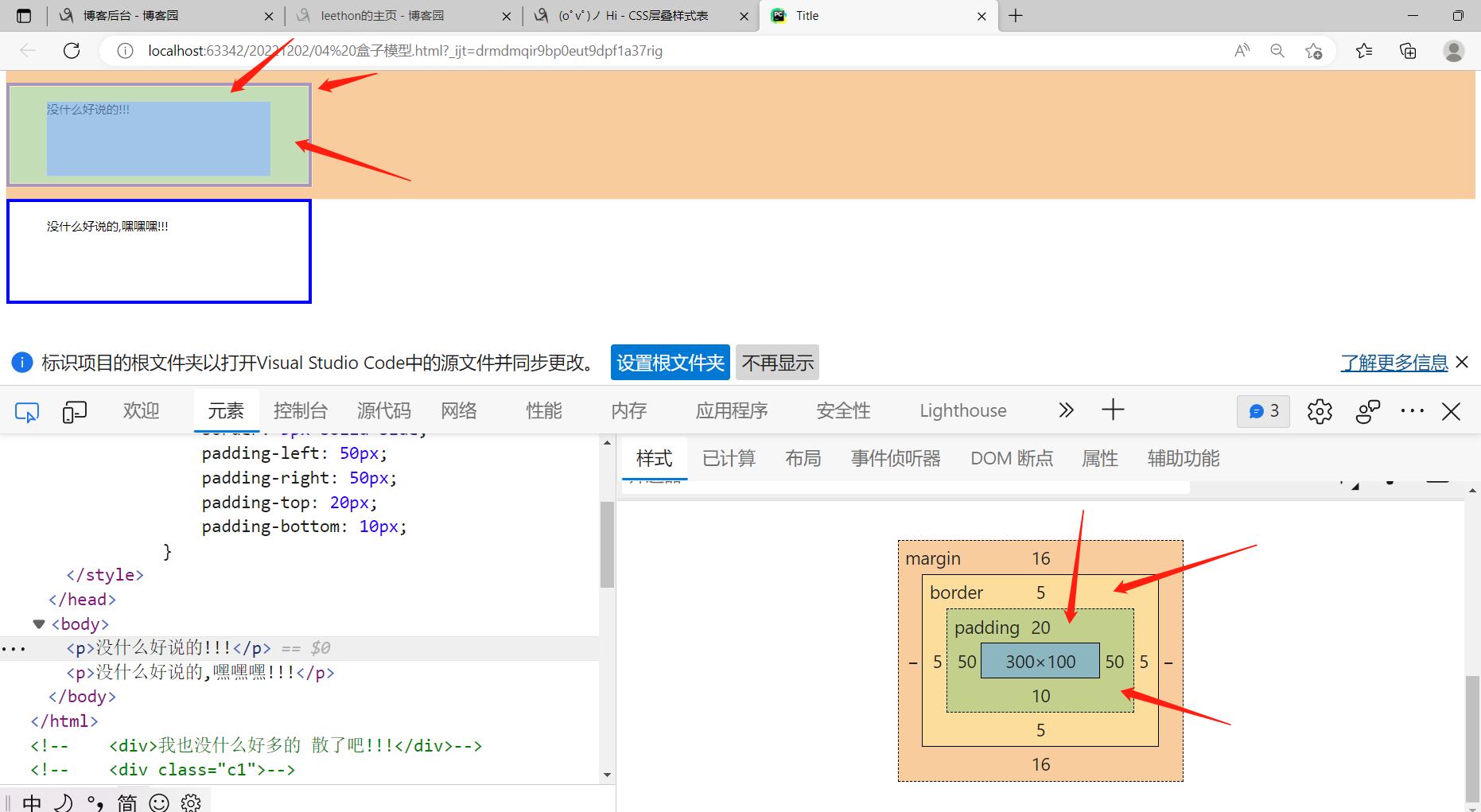Open the 已计算 pane tab
1481x812 pixels.
729,458
